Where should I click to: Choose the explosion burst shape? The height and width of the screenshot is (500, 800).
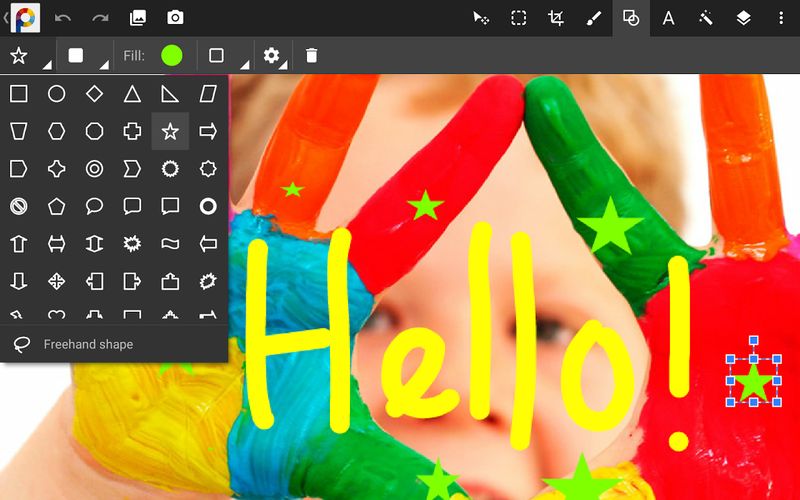click(132, 244)
